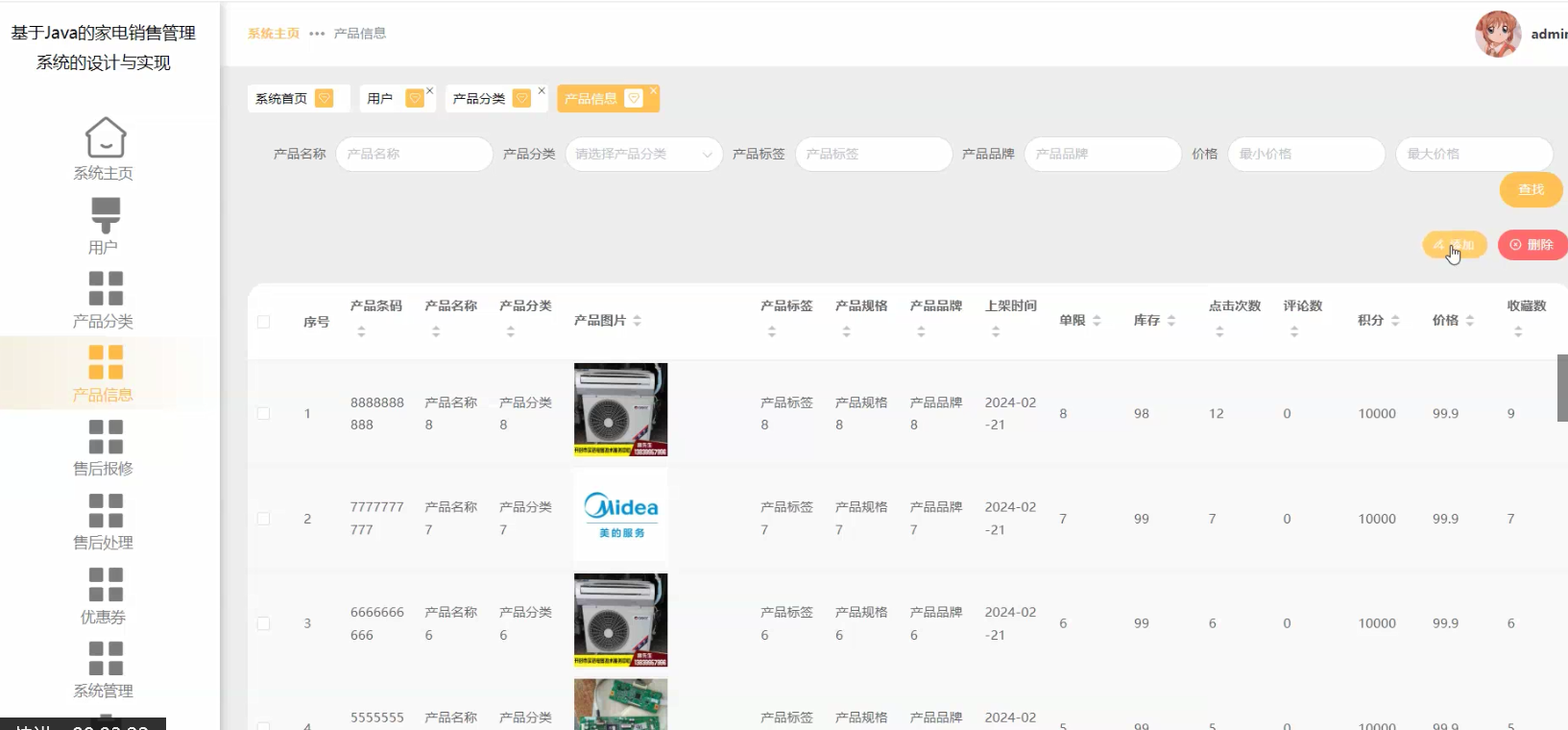Click the breadcrumb ellipsis dots
The height and width of the screenshot is (730, 1568).
click(x=317, y=34)
